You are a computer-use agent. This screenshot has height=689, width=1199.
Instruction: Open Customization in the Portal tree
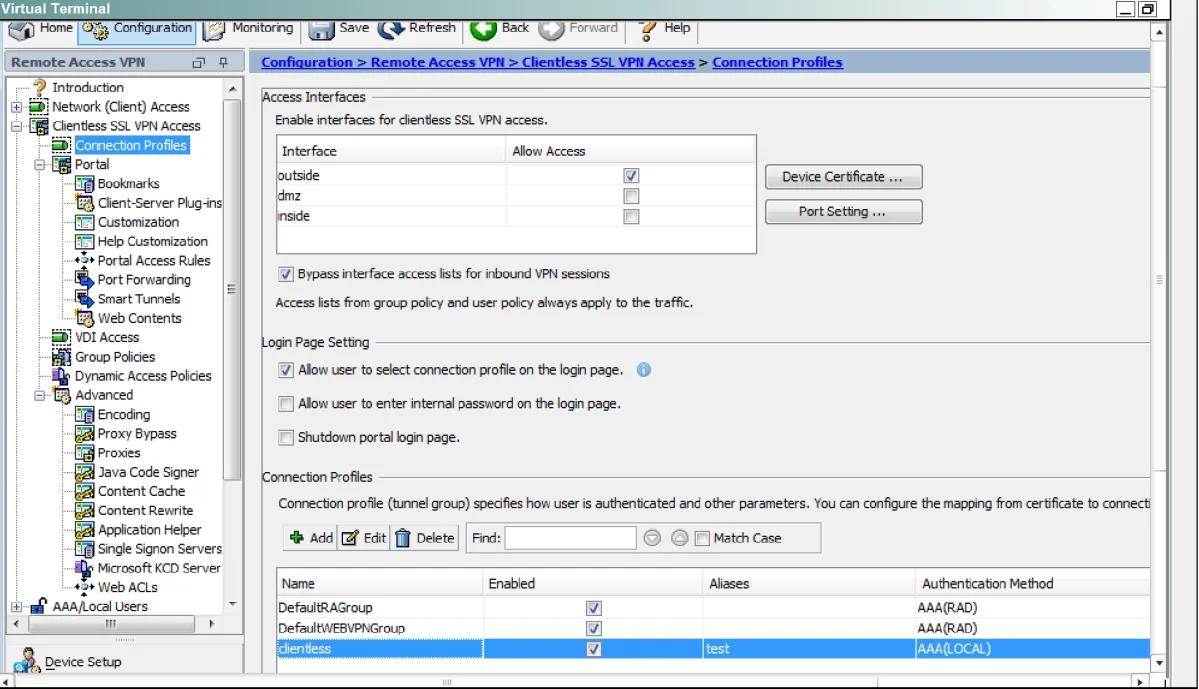pos(138,222)
